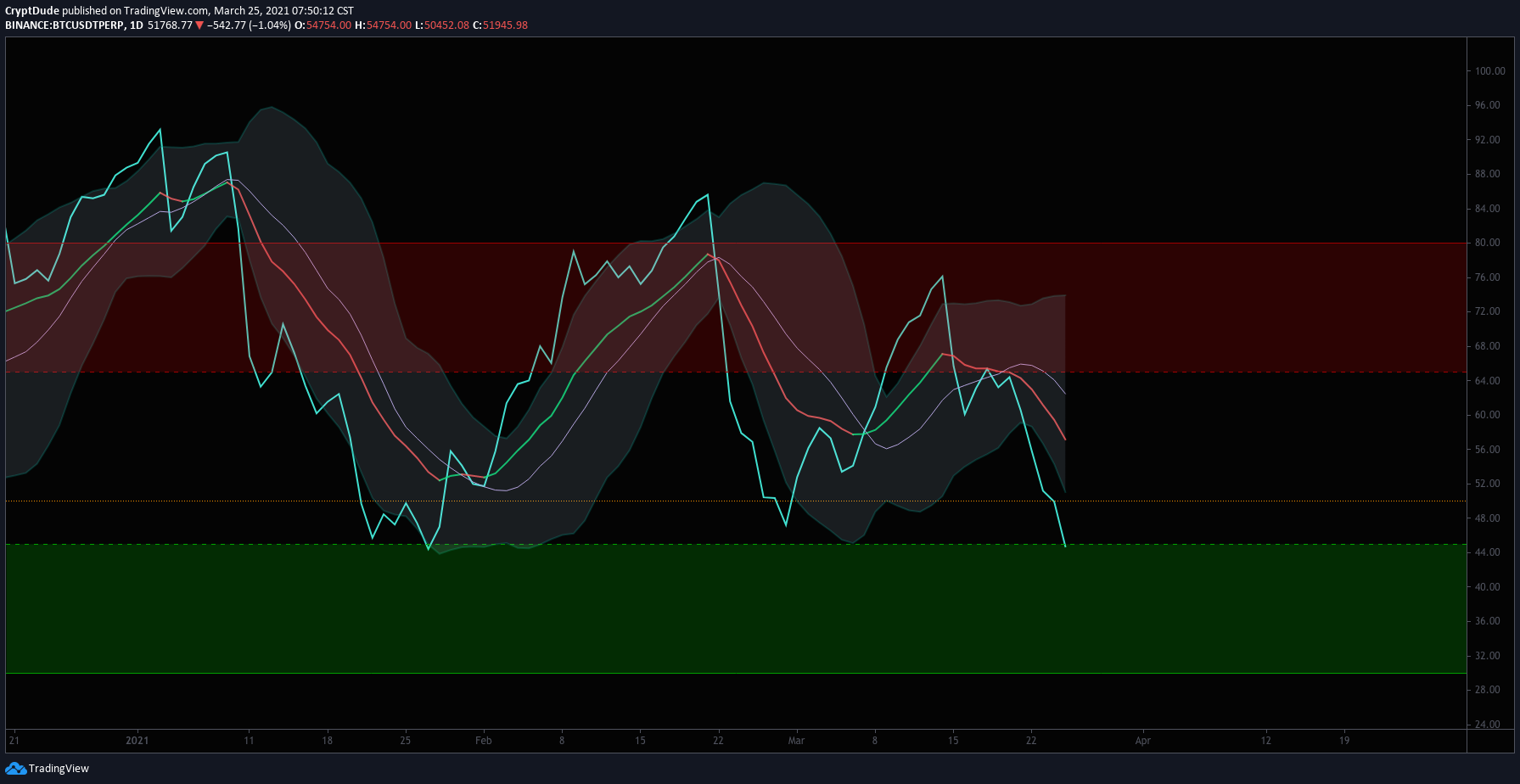The width and height of the screenshot is (1520, 784).
Task: Click the 25 date label in January
Action: [406, 741]
